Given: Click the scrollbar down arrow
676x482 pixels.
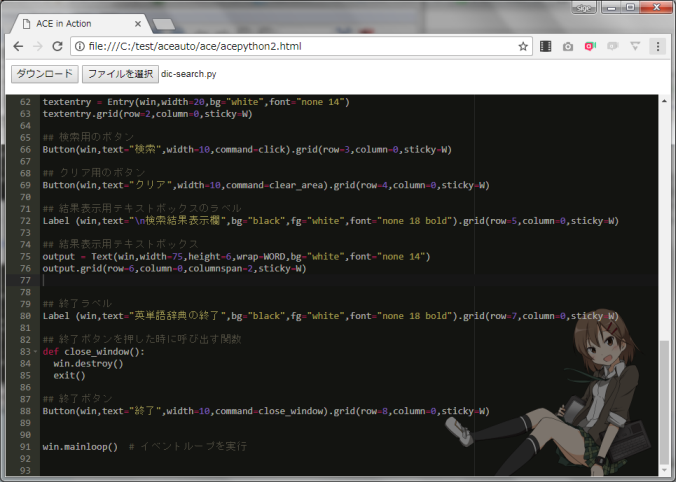Looking at the screenshot, I should [664, 470].
